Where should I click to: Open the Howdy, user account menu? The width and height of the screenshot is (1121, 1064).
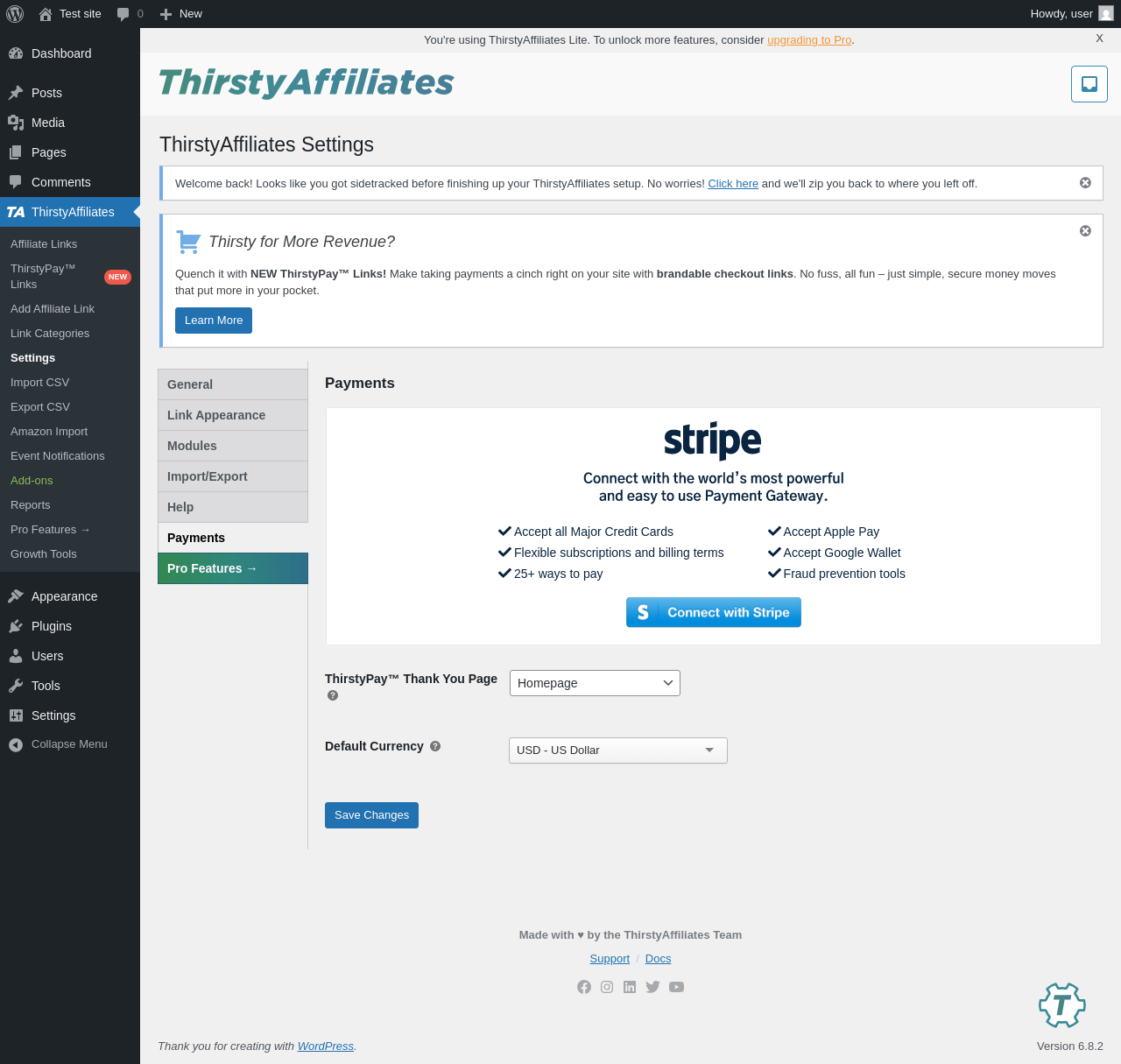point(1071,14)
